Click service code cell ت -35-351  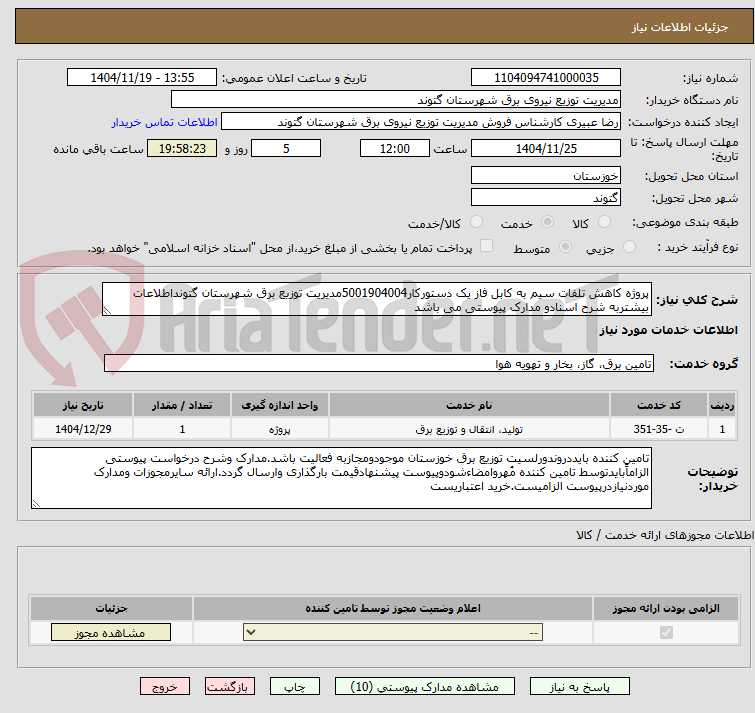click(x=659, y=429)
